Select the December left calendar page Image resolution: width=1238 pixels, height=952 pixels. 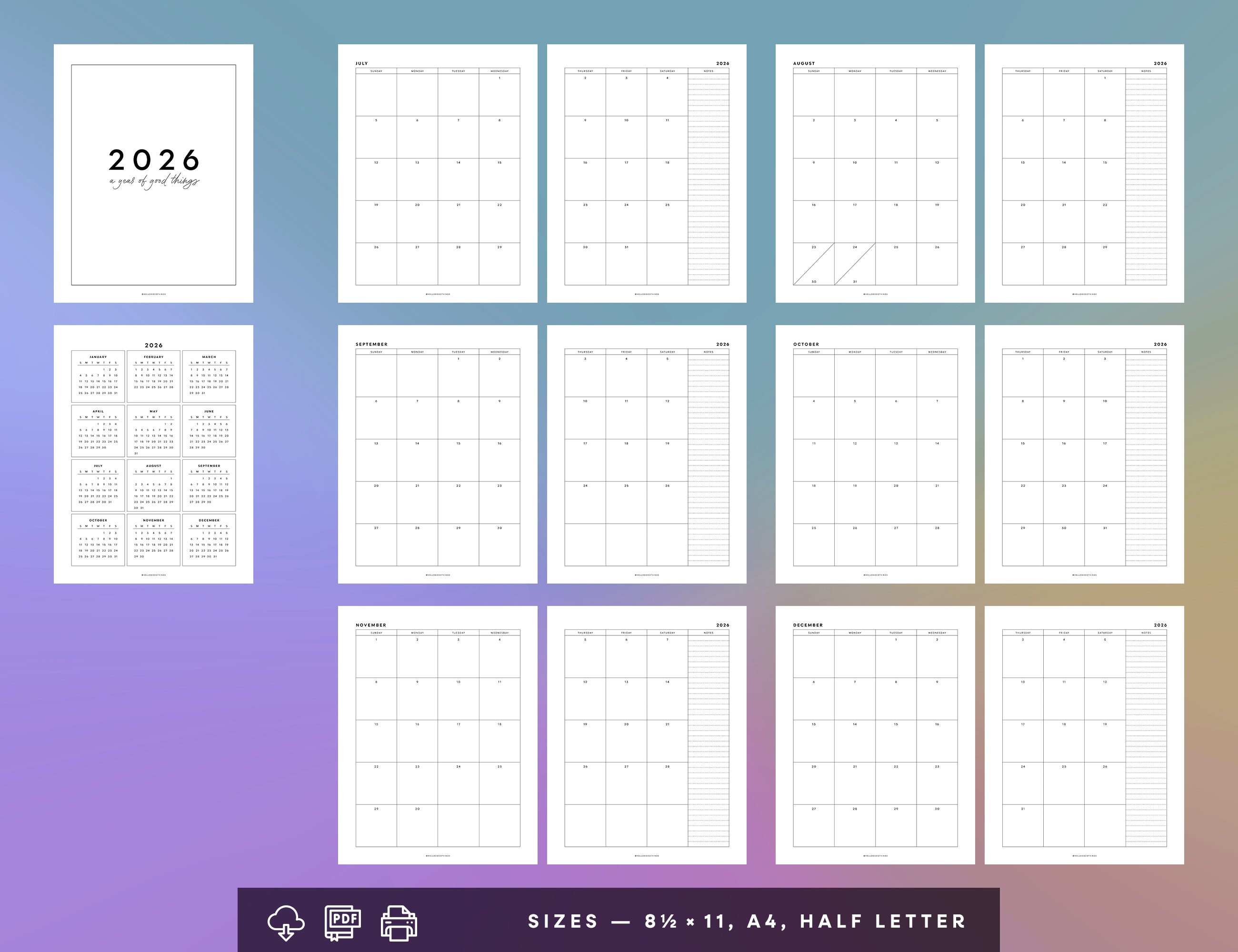tap(875, 735)
